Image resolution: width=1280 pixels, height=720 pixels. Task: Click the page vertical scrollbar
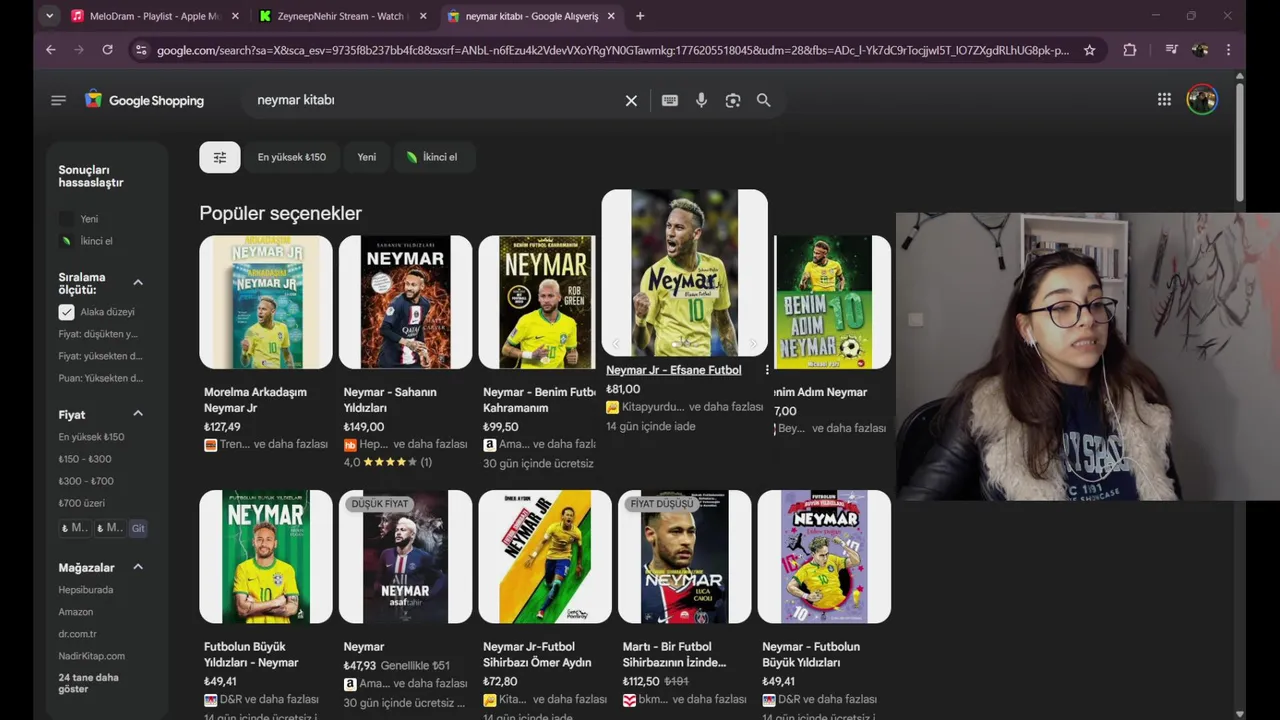click(x=1240, y=140)
